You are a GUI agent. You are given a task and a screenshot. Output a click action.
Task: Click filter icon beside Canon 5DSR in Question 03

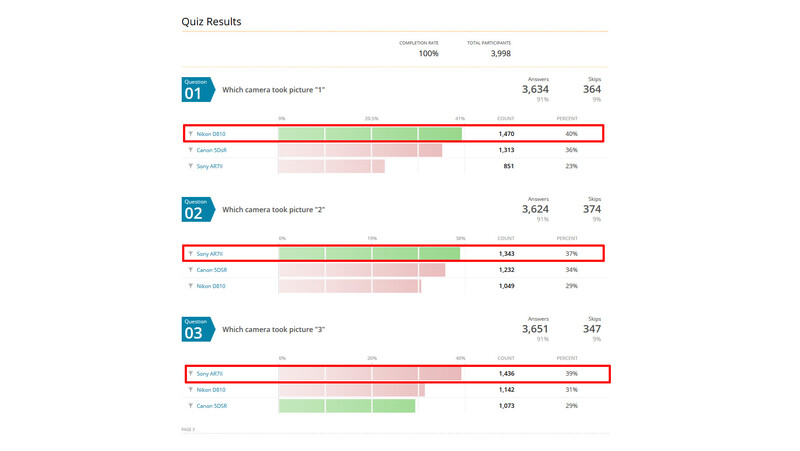point(190,406)
